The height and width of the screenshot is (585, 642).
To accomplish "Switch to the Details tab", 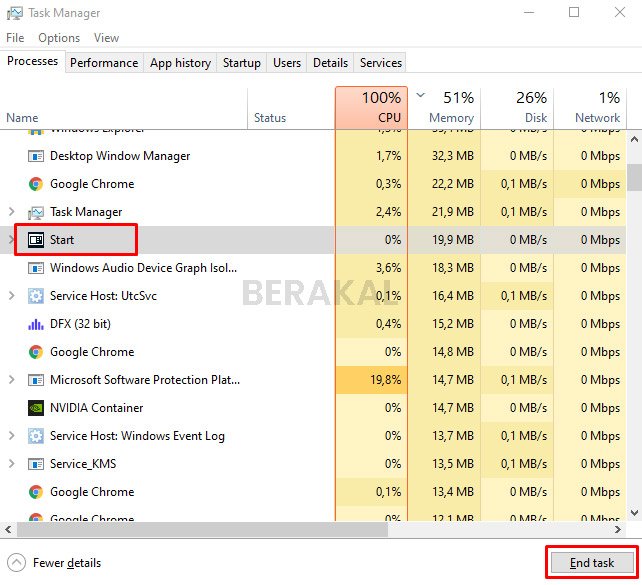I will [x=330, y=63].
